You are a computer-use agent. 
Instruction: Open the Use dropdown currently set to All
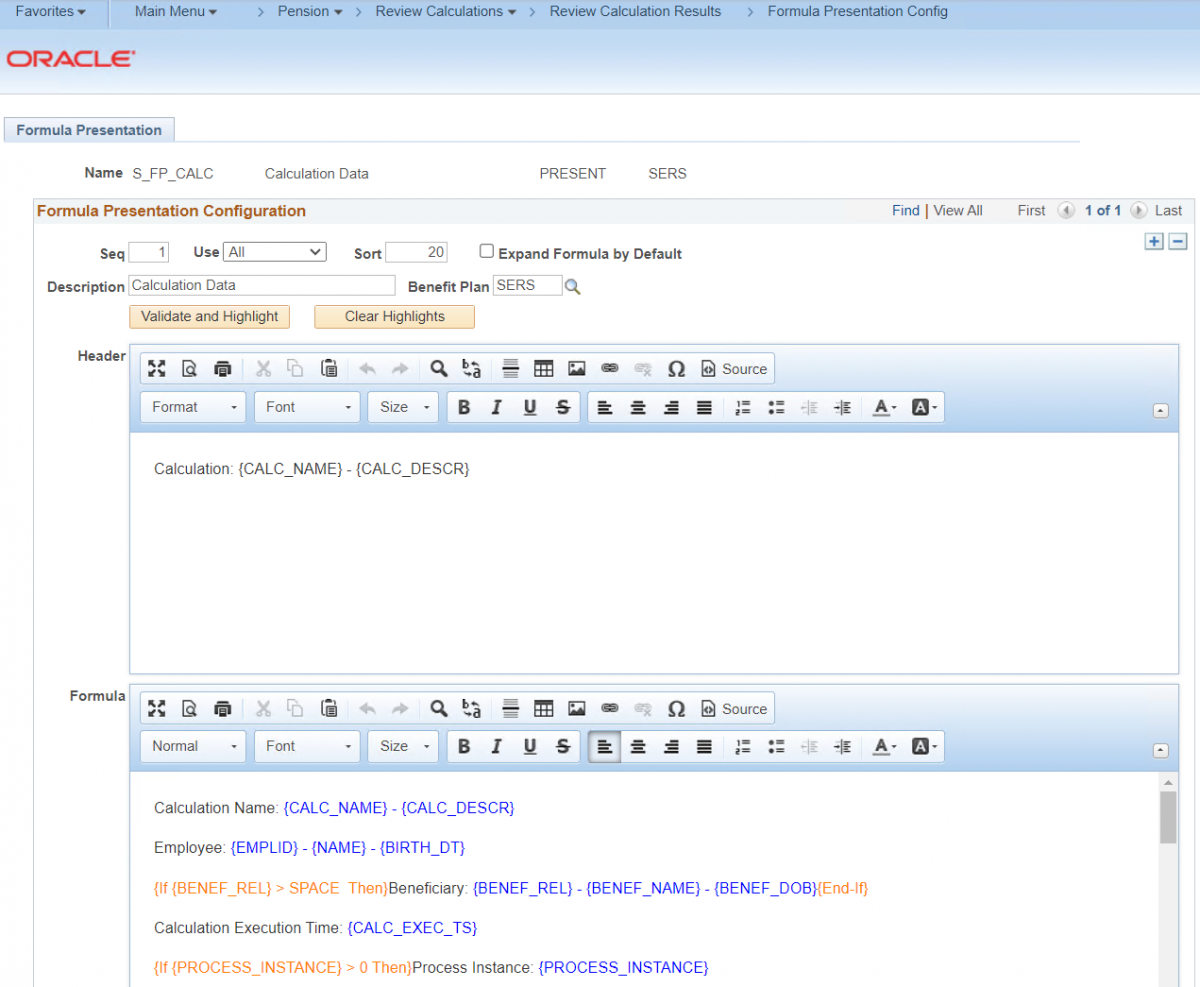point(274,251)
